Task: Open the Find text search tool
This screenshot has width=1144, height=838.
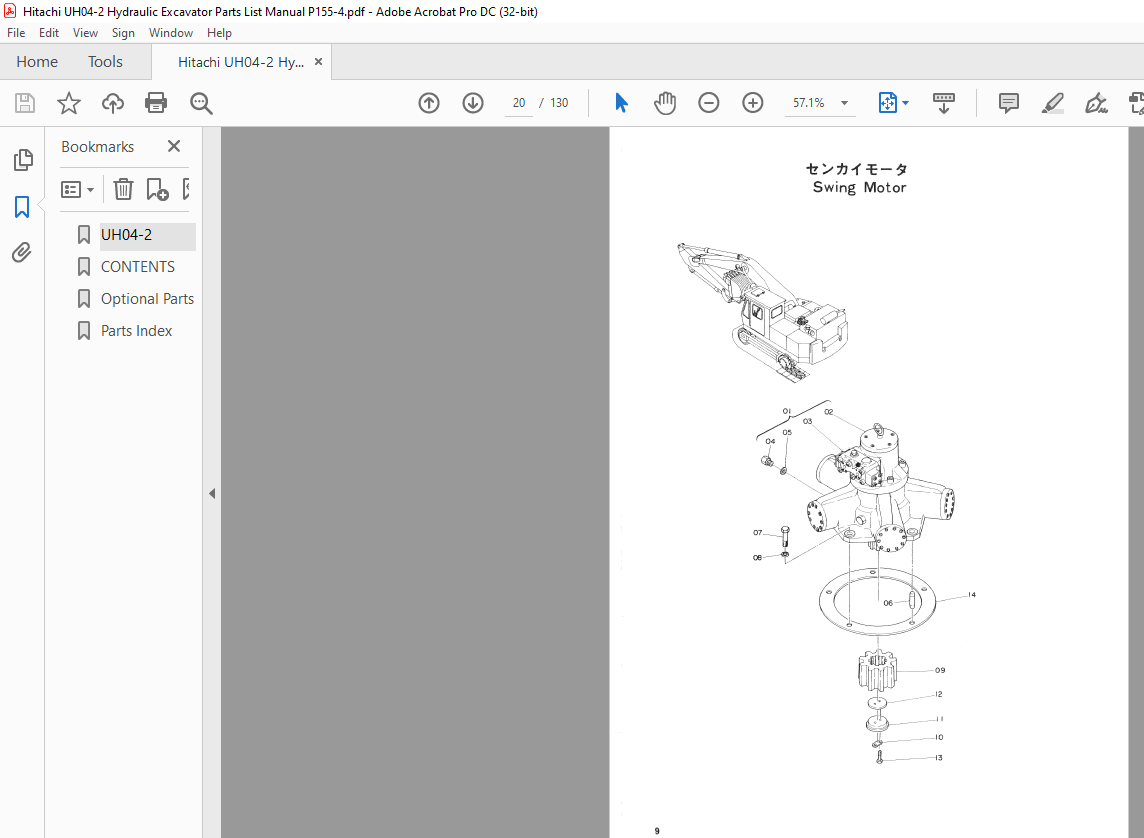Action: [x=201, y=104]
